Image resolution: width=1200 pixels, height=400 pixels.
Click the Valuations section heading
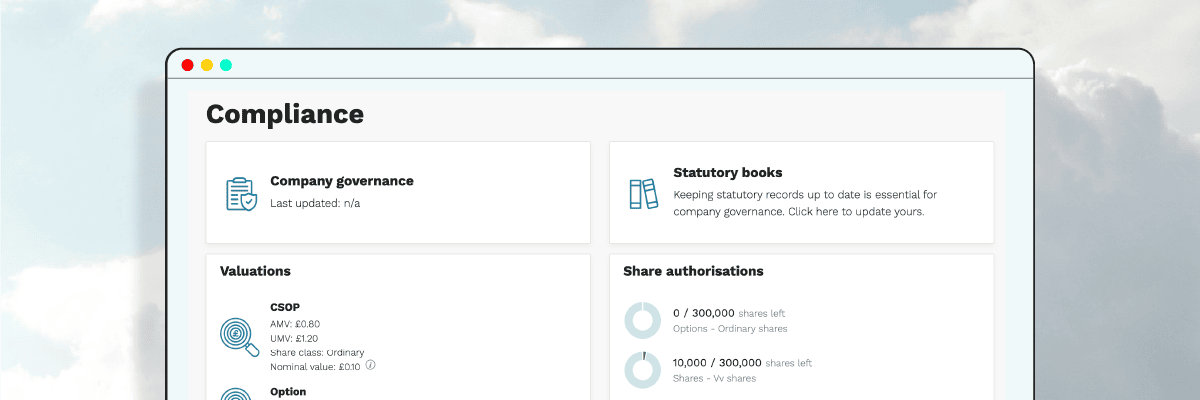pyautogui.click(x=255, y=271)
